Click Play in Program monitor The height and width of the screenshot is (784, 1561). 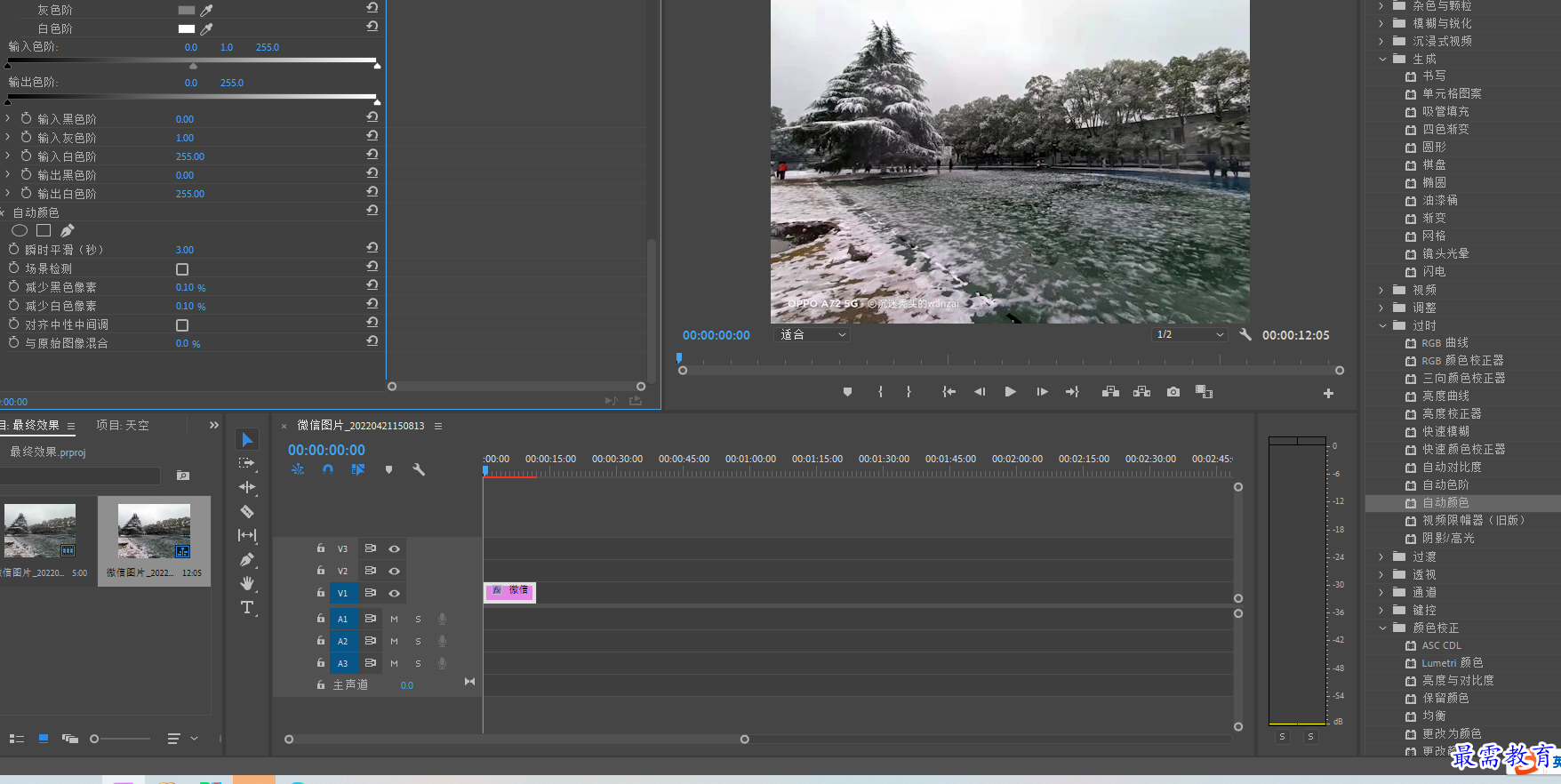click(x=1011, y=392)
